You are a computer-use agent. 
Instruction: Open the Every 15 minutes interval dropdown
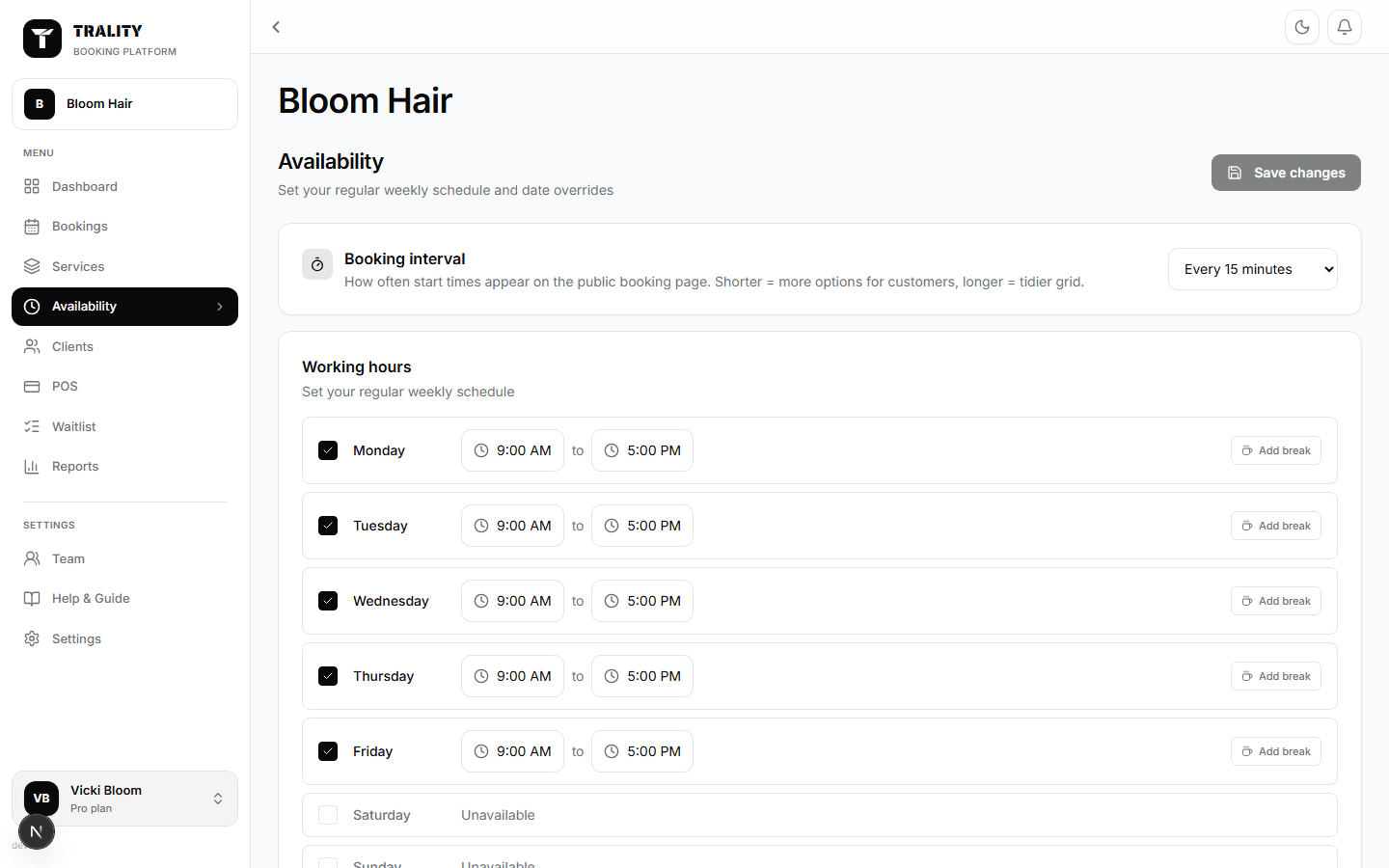(1252, 269)
